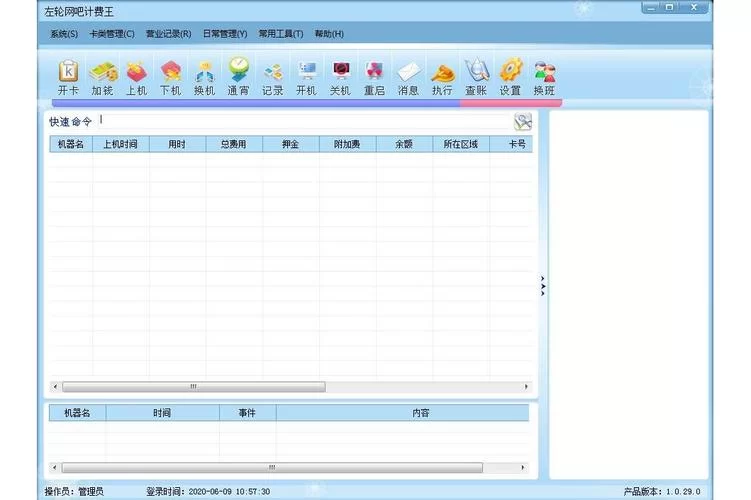Click the 内容 column header in event log
Screen dimensions: 751x500
[x=402, y=413]
